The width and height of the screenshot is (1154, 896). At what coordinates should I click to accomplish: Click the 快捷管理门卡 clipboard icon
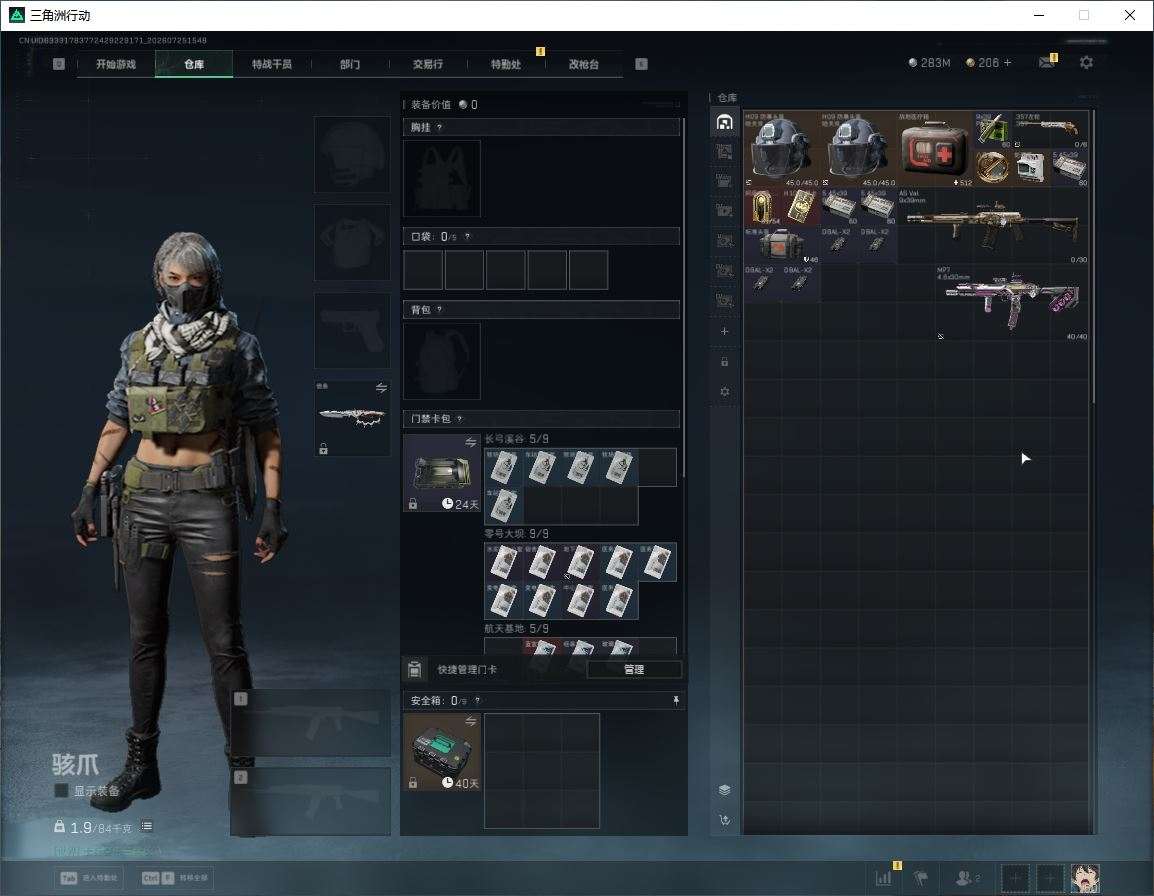[414, 669]
